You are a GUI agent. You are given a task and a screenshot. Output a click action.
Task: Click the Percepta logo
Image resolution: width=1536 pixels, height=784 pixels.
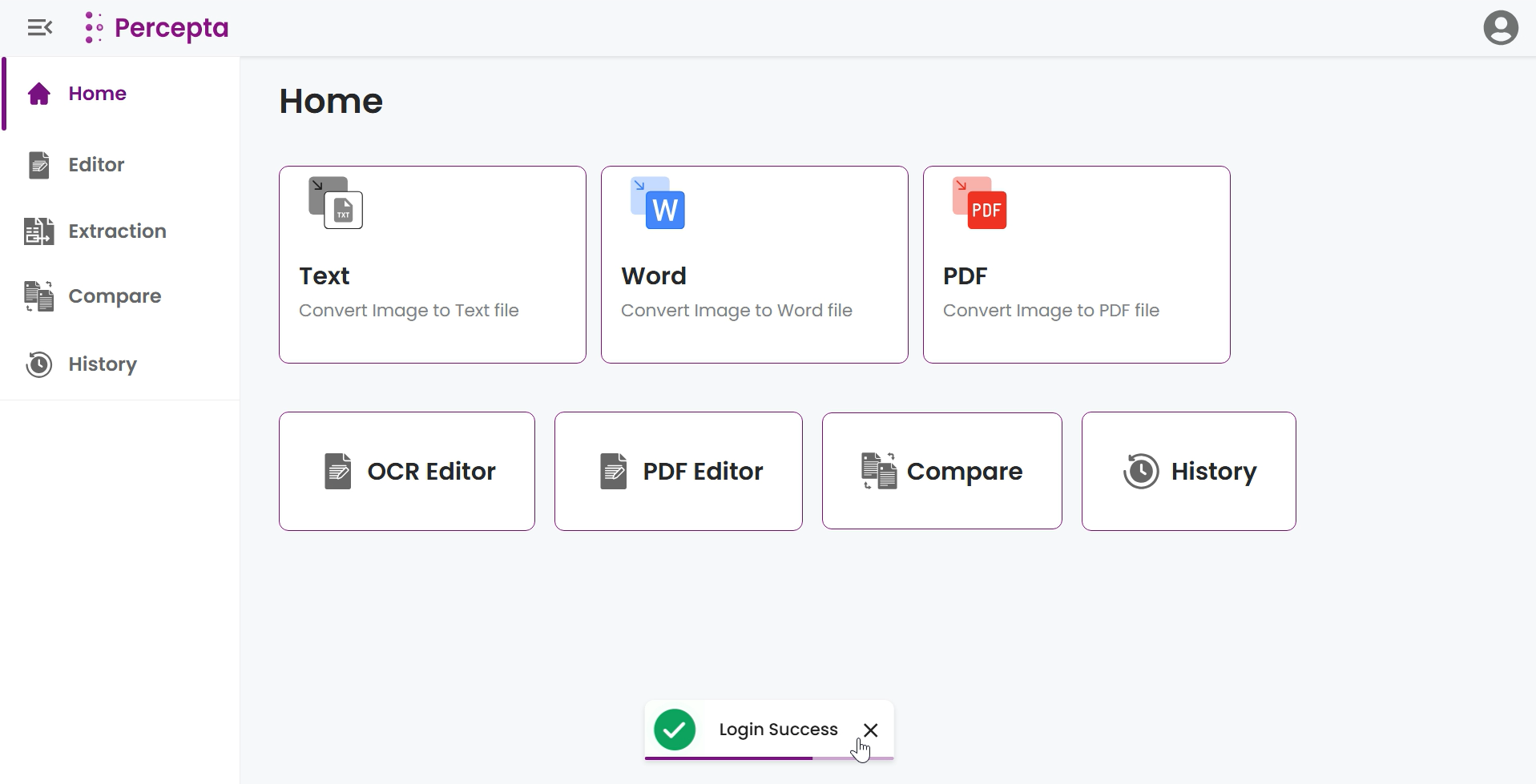click(x=157, y=27)
